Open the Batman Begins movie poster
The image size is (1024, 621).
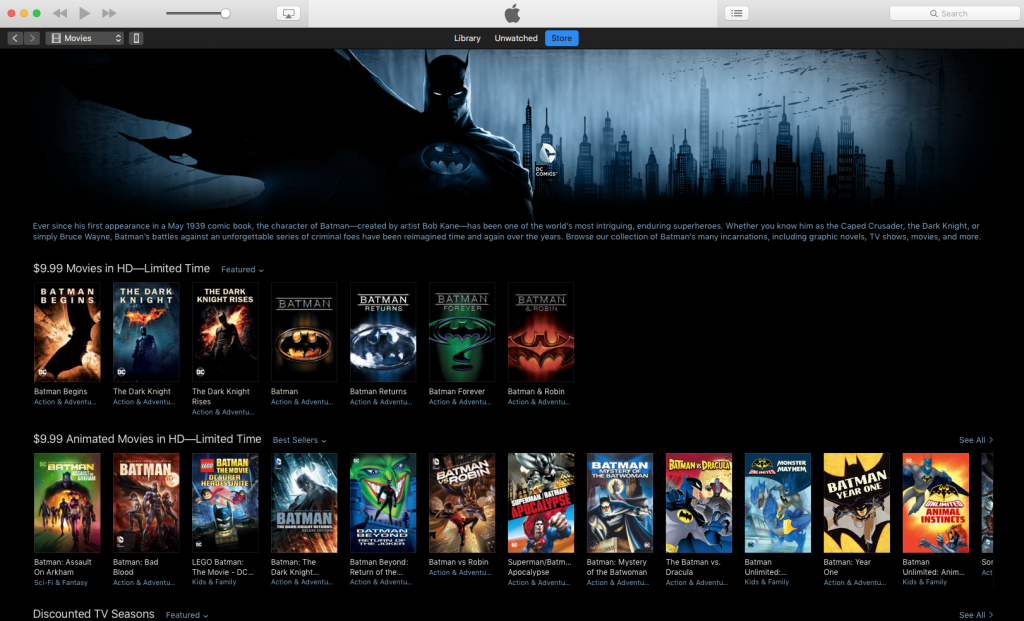click(67, 332)
